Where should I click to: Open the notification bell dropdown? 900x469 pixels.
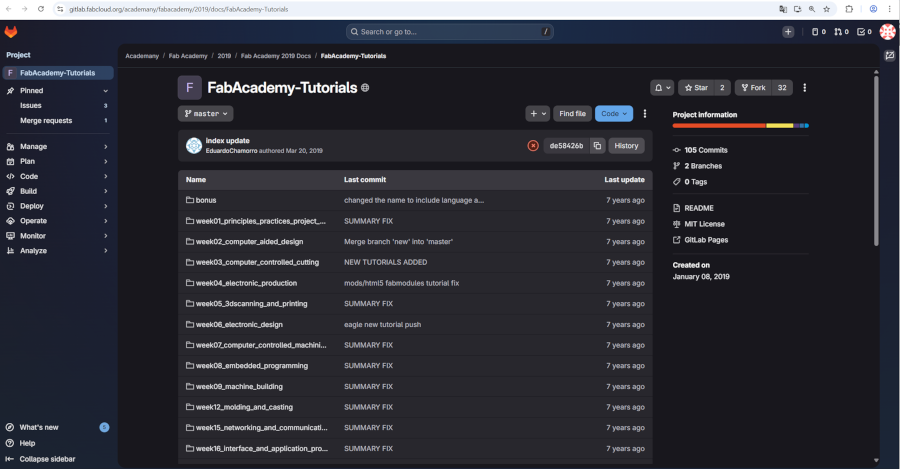662,88
